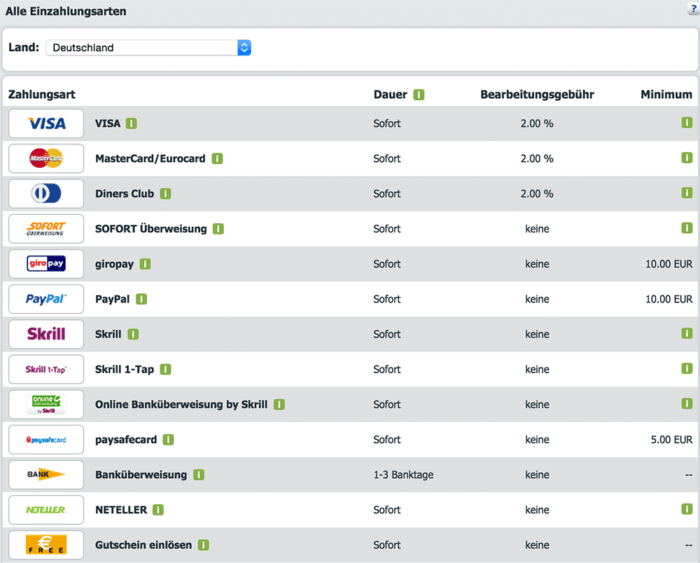700x563 pixels.
Task: Open the info icon next to Banküberweisung
Action: (199, 475)
